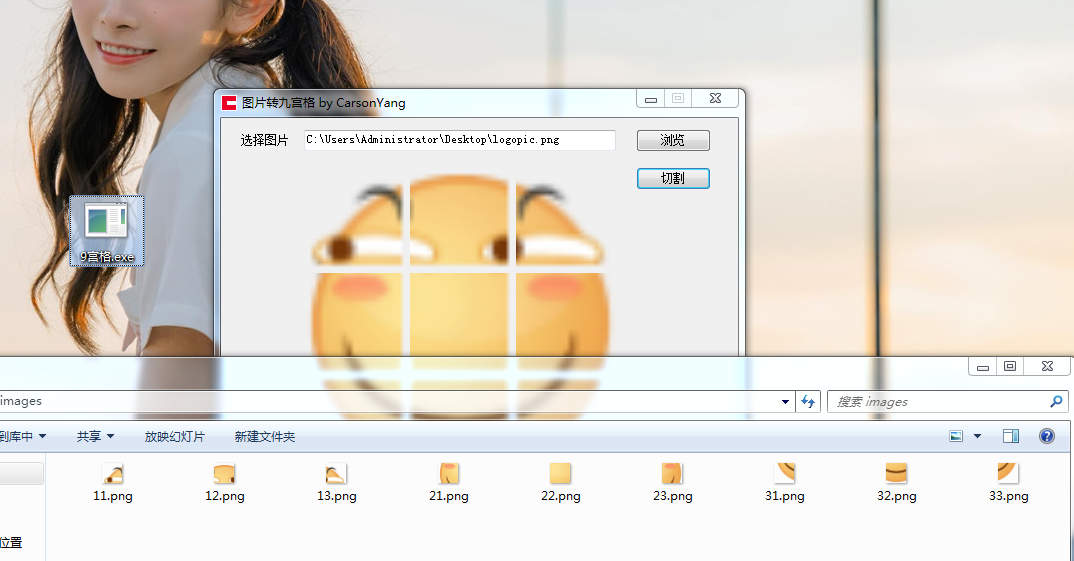
Task: Minimize the 图片转九宫格 window
Action: click(651, 99)
